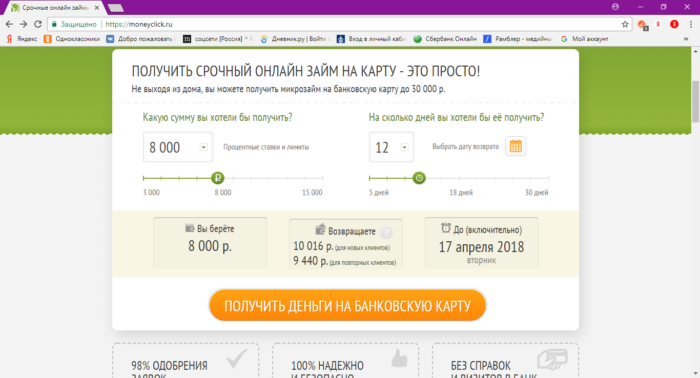
Task: Click the question mark help icon near Возвращаете
Action: (x=386, y=232)
